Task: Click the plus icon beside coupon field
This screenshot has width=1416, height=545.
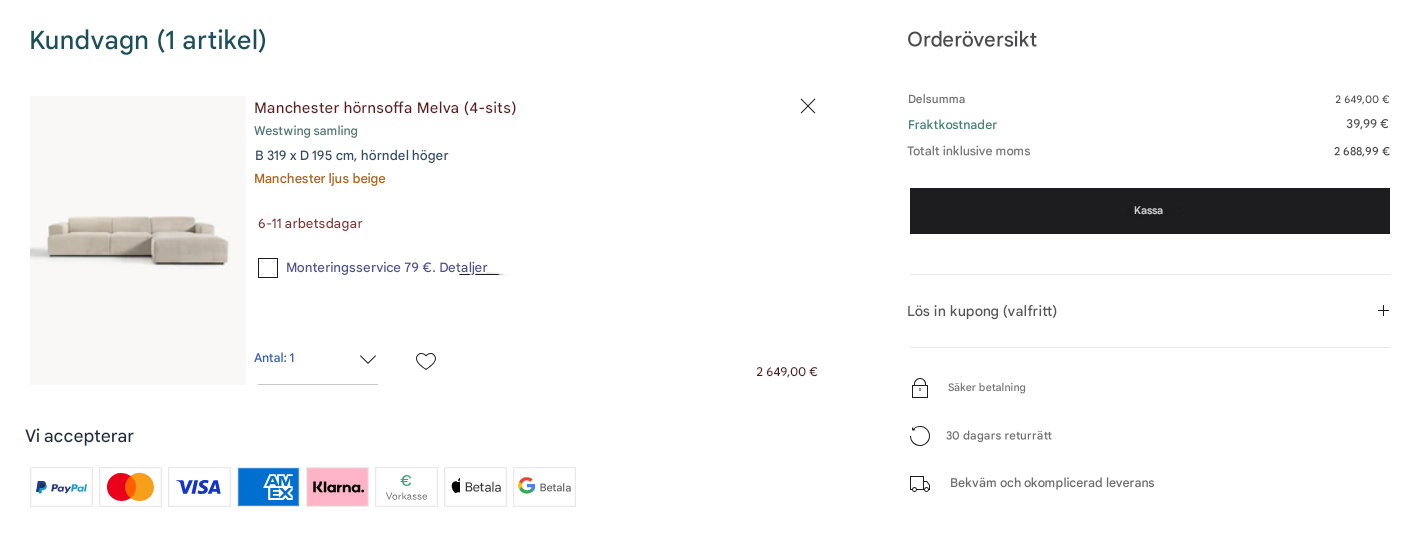Action: (x=1383, y=311)
